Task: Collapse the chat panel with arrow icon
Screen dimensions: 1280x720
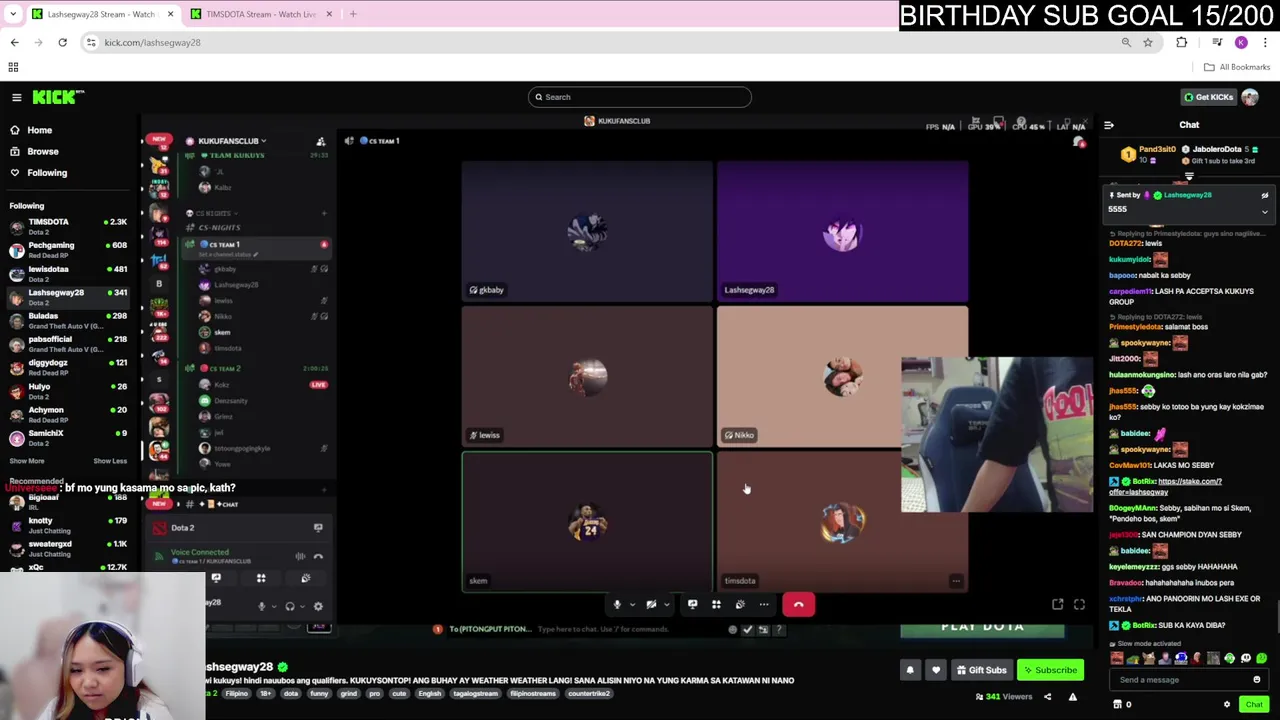Action: point(1108,125)
